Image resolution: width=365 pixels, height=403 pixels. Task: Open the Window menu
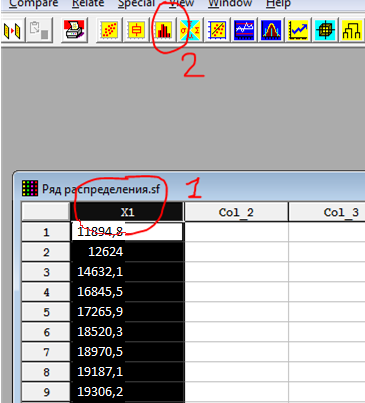[x=230, y=4]
